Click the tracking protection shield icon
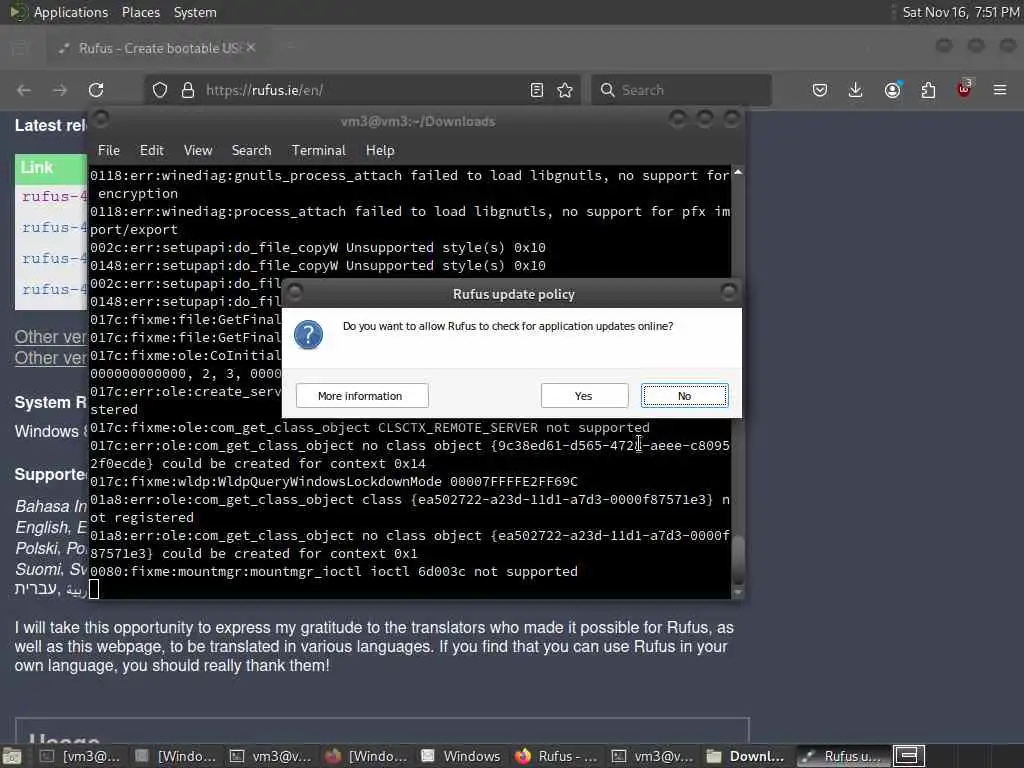 point(160,90)
